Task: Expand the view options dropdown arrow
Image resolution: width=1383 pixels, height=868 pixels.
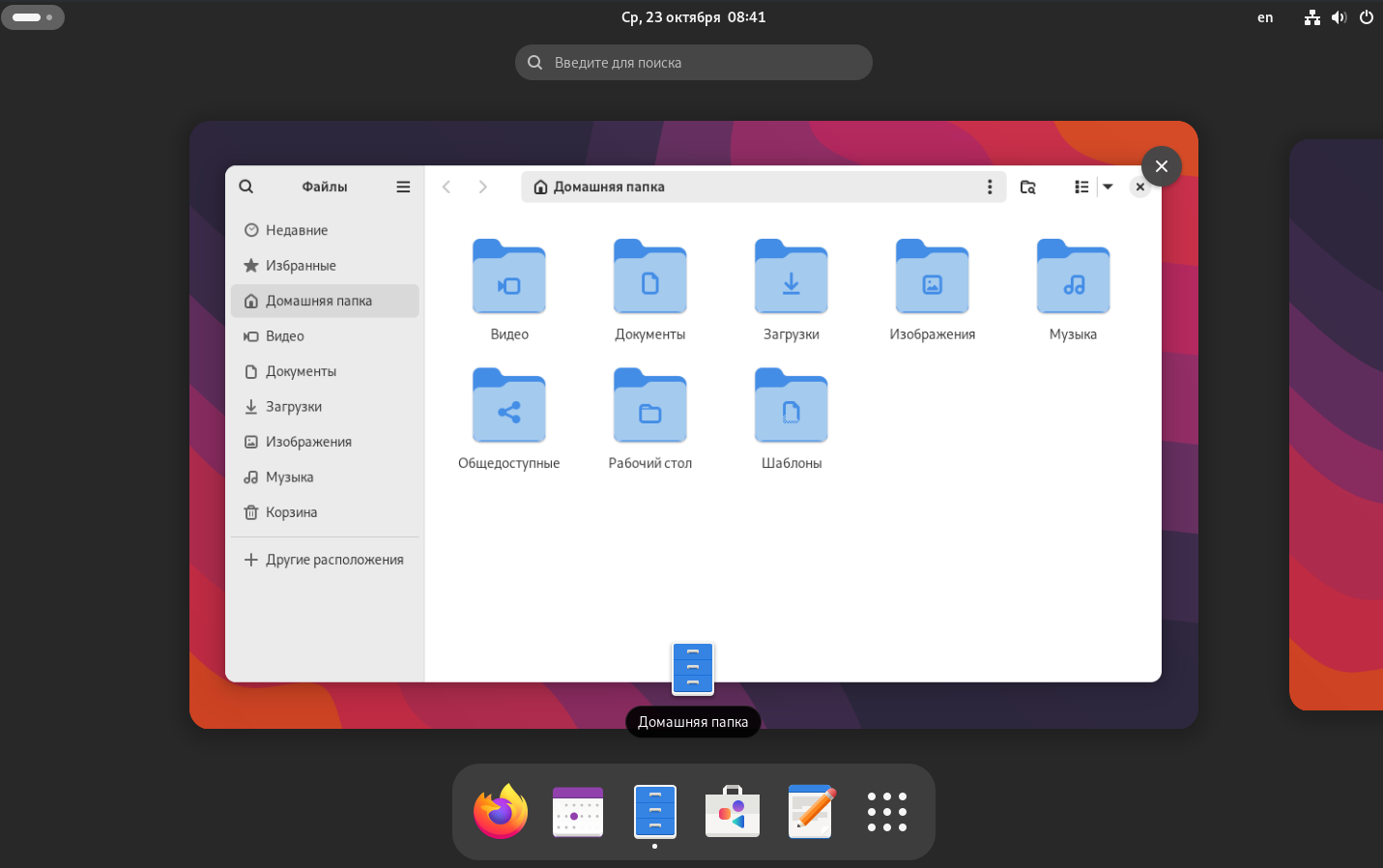Action: pyautogui.click(x=1109, y=187)
